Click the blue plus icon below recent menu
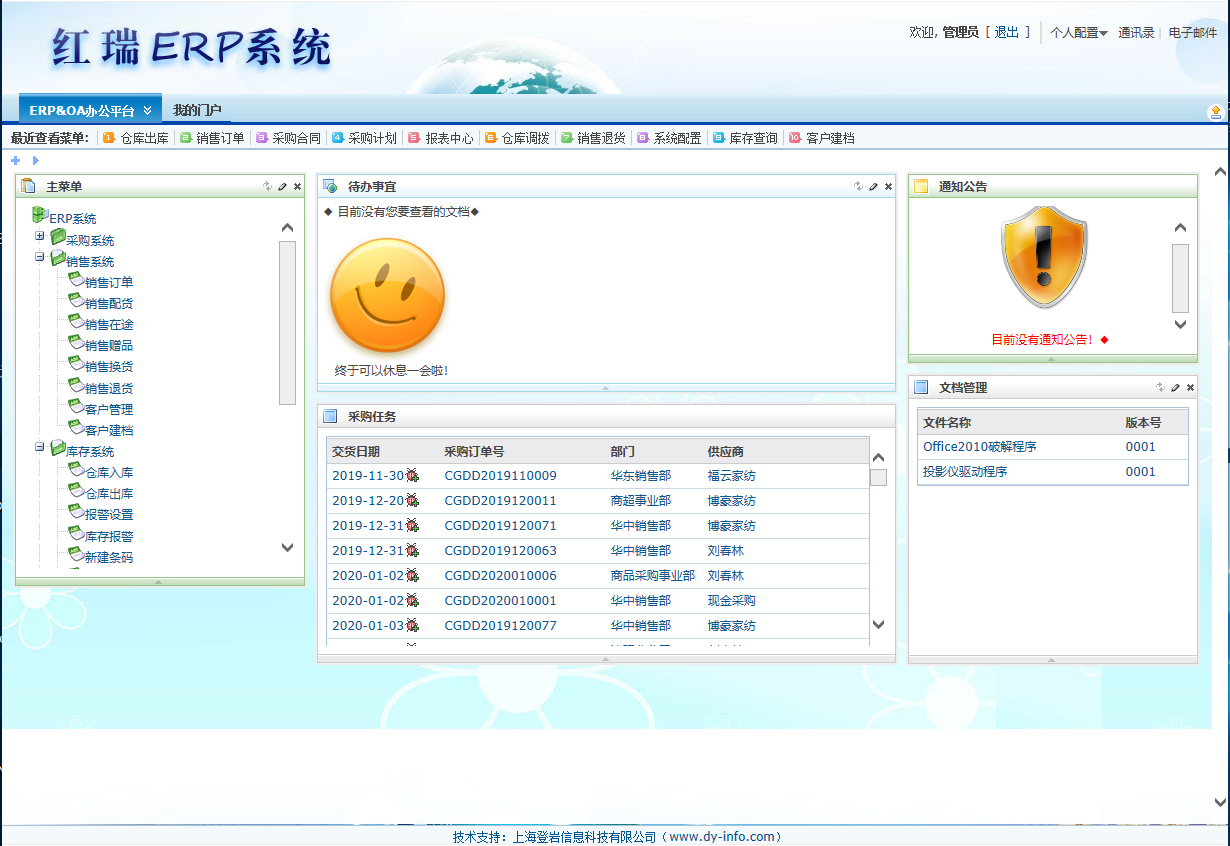This screenshot has height=846, width=1230. (x=15, y=160)
